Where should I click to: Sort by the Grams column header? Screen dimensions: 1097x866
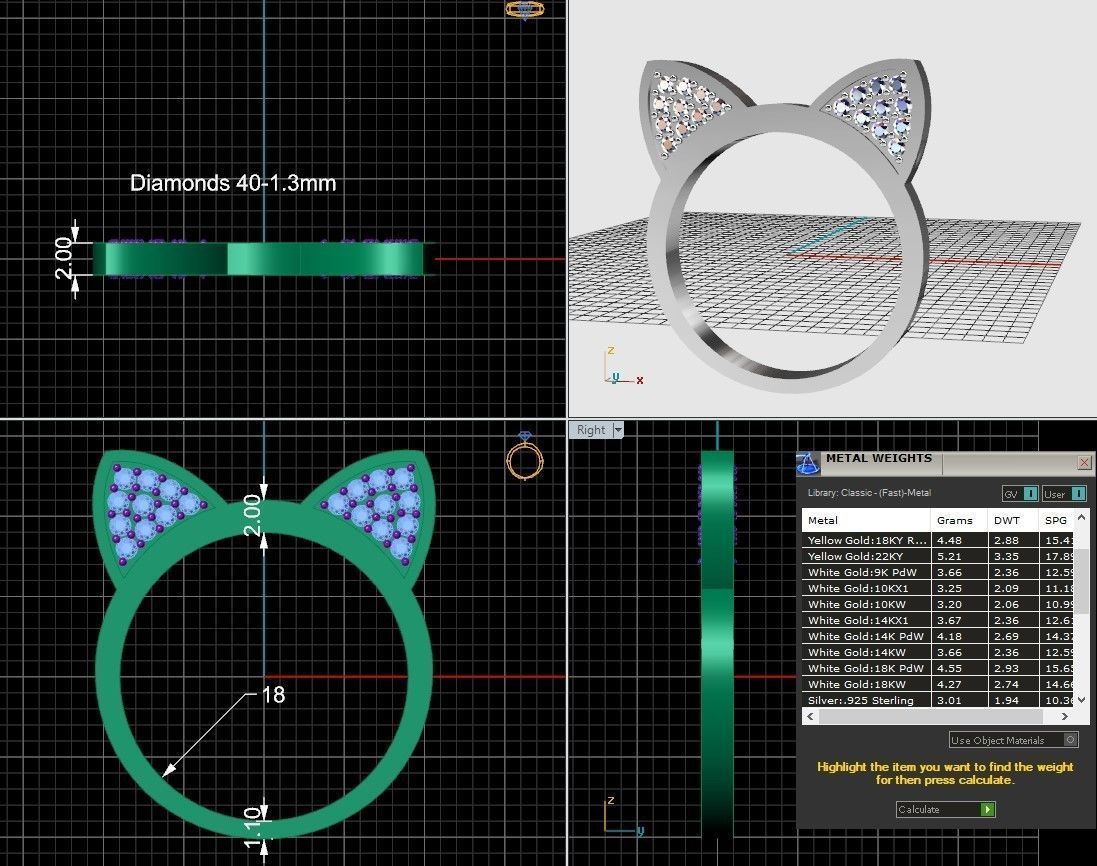958,520
